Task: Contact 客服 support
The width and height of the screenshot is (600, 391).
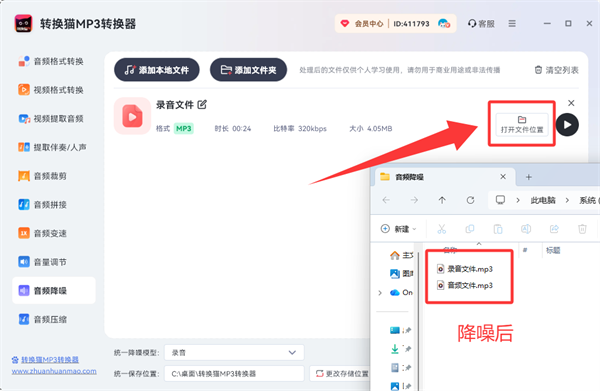Action: coord(481,24)
